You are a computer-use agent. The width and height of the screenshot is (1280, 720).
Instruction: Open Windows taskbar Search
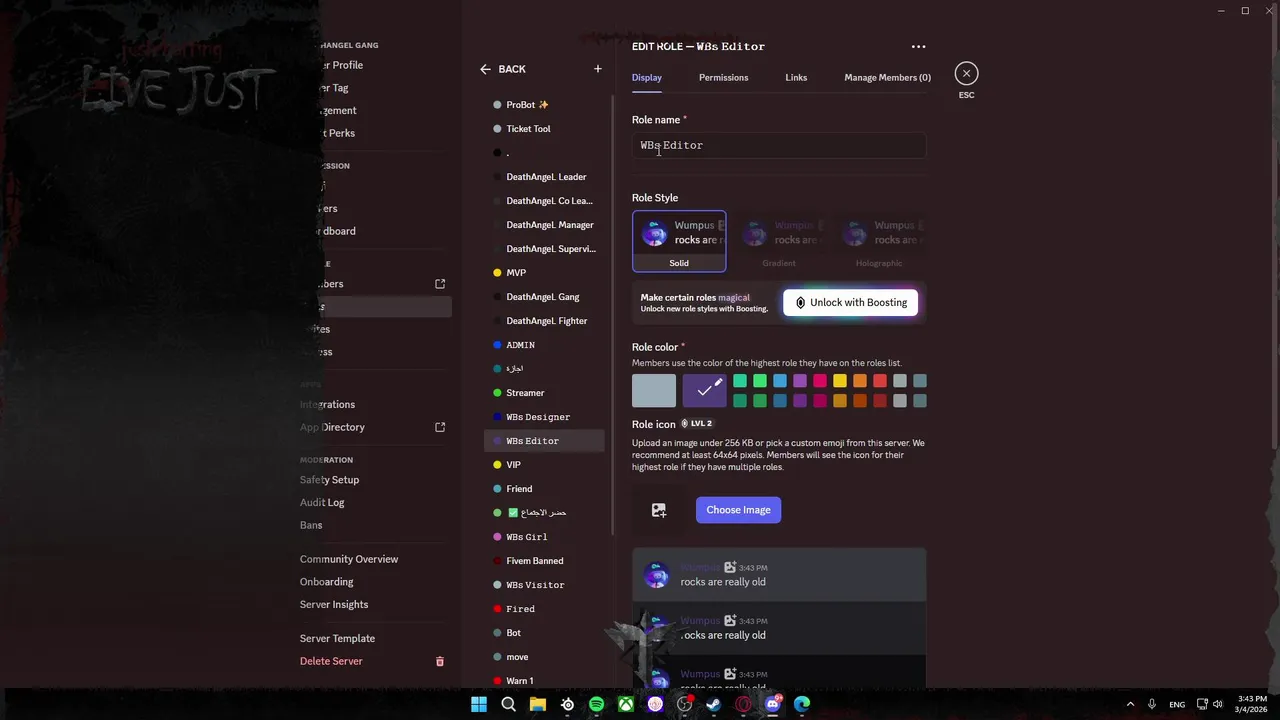(x=508, y=704)
